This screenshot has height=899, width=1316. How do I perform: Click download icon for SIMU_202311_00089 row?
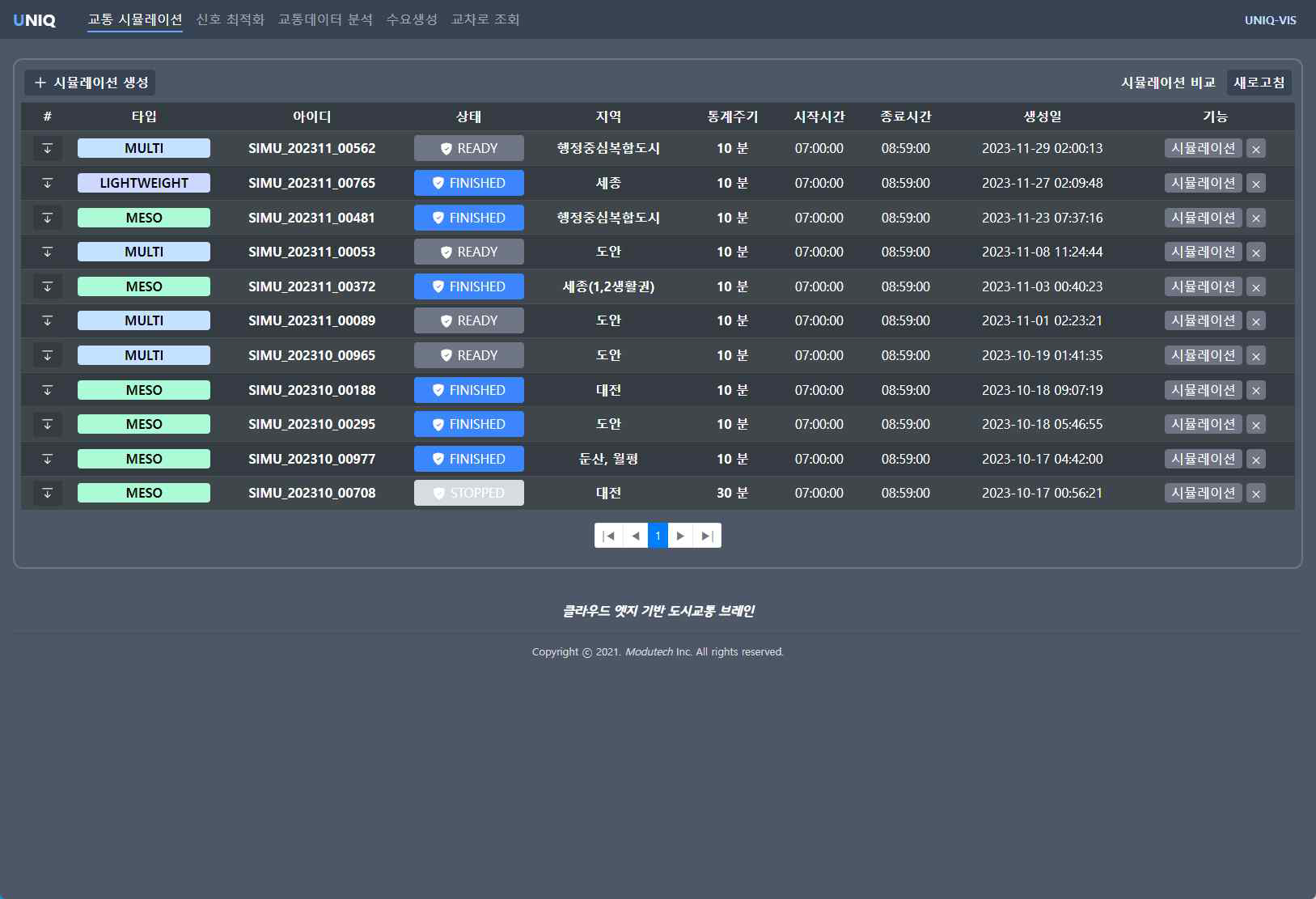(48, 320)
